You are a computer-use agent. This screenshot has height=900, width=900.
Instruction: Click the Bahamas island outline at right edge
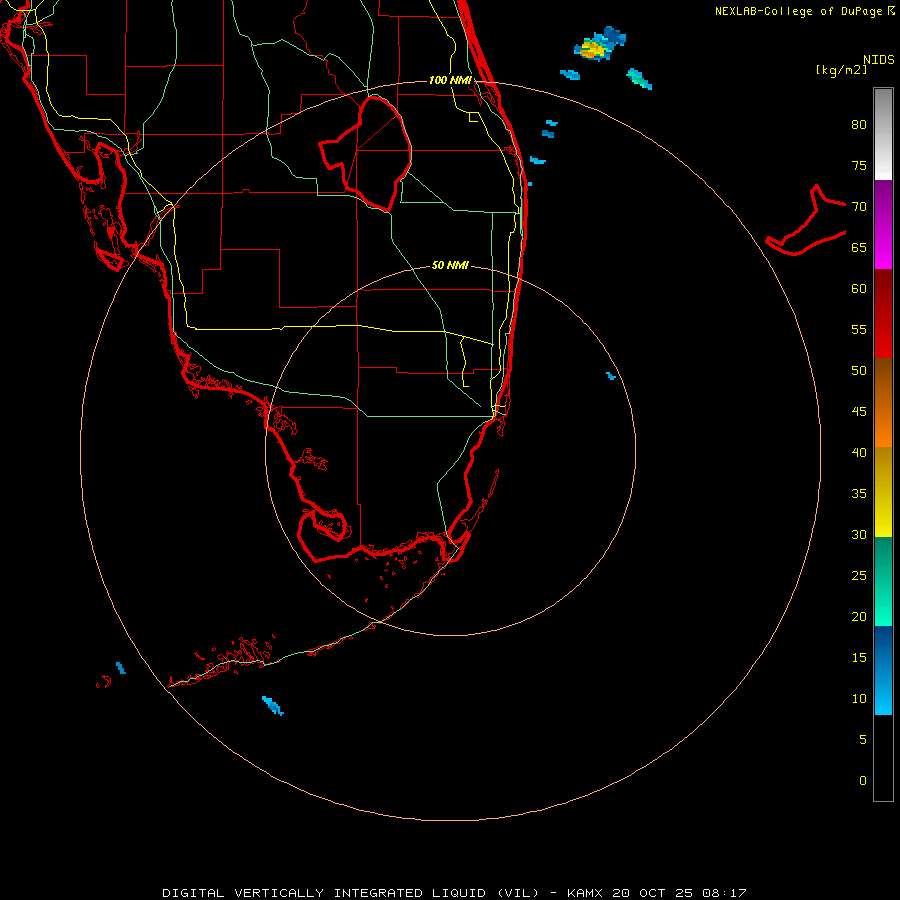coord(806,220)
